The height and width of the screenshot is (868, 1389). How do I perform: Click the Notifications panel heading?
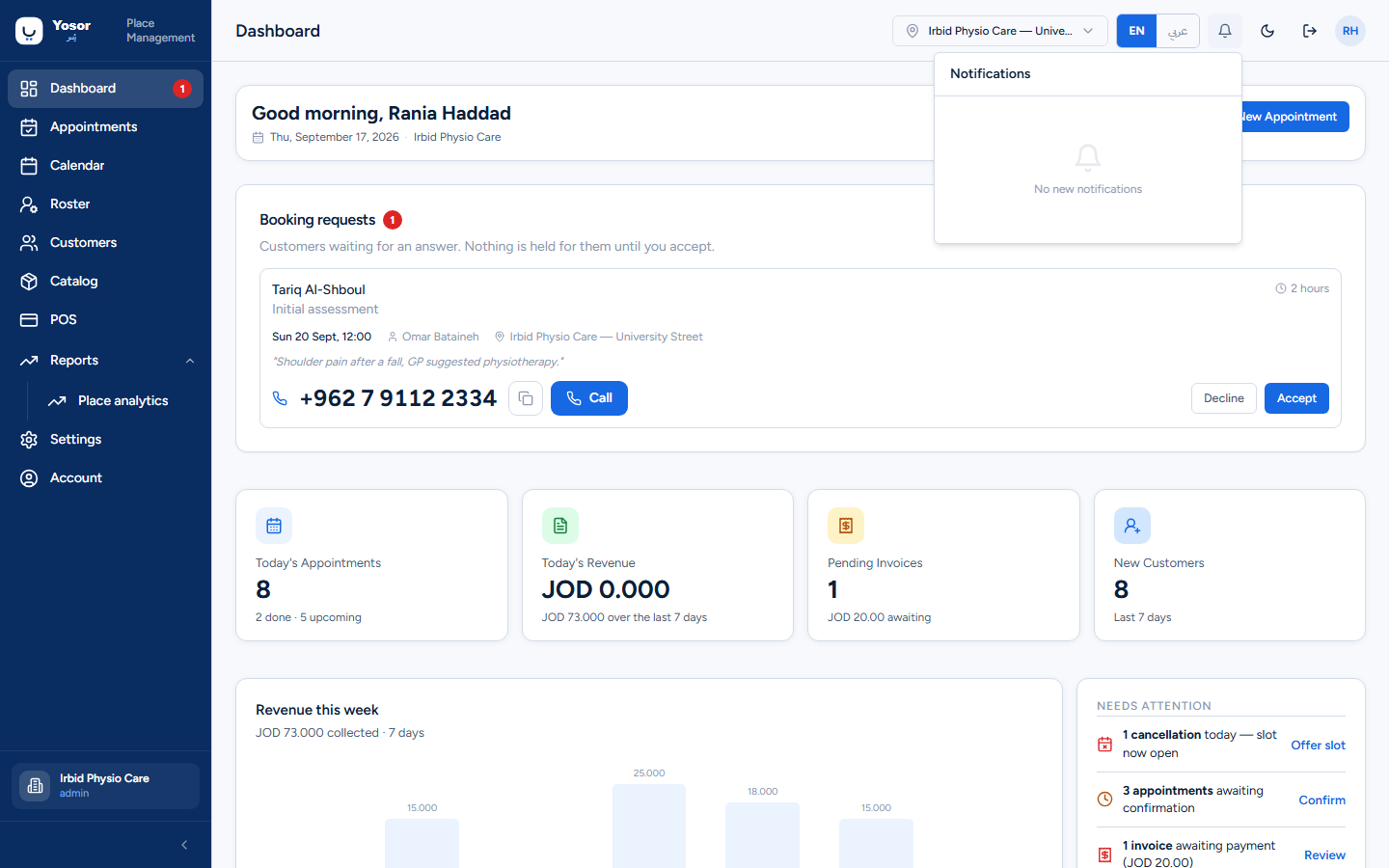991,73
